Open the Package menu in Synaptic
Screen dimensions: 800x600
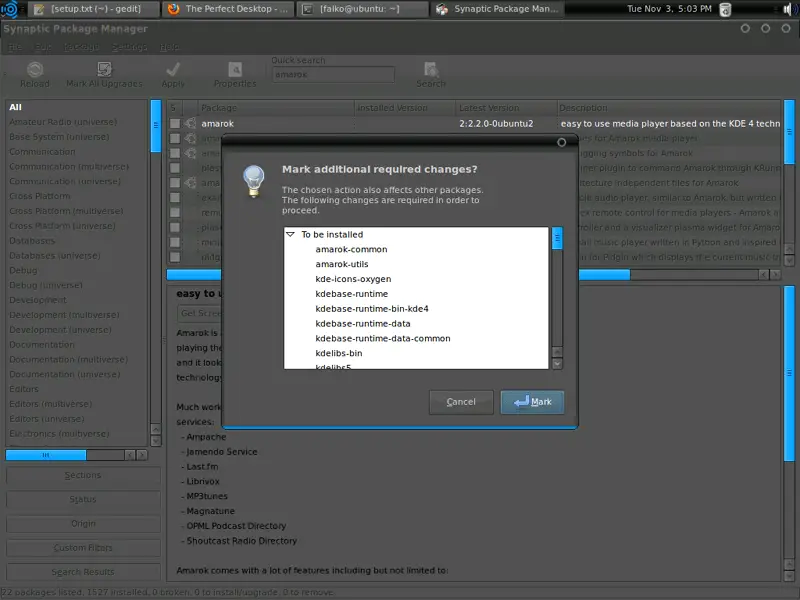(81, 47)
